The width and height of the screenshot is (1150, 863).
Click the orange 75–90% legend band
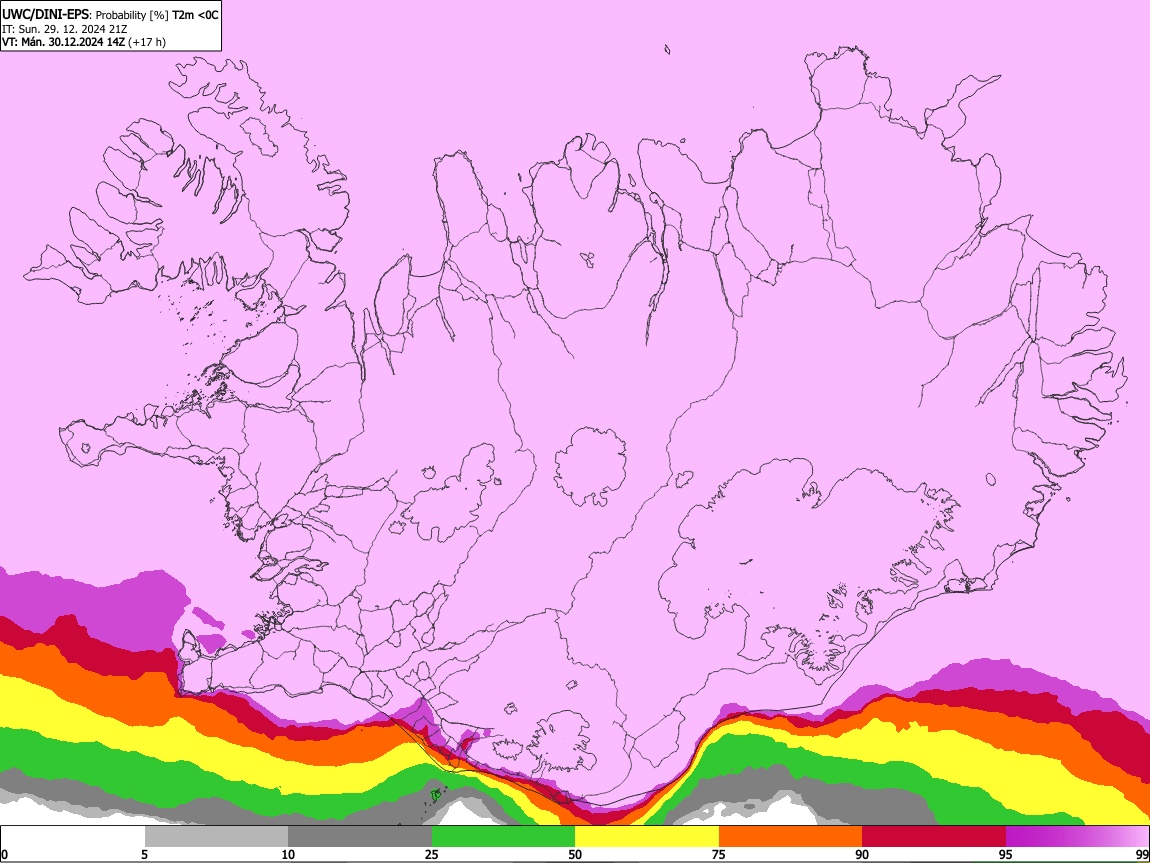click(x=791, y=837)
